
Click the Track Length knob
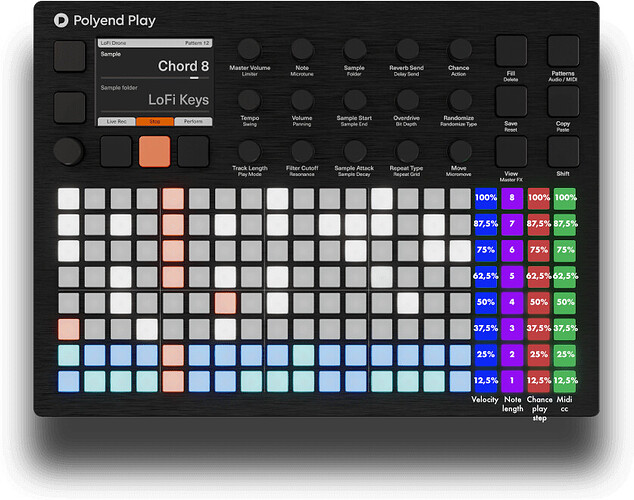[249, 151]
